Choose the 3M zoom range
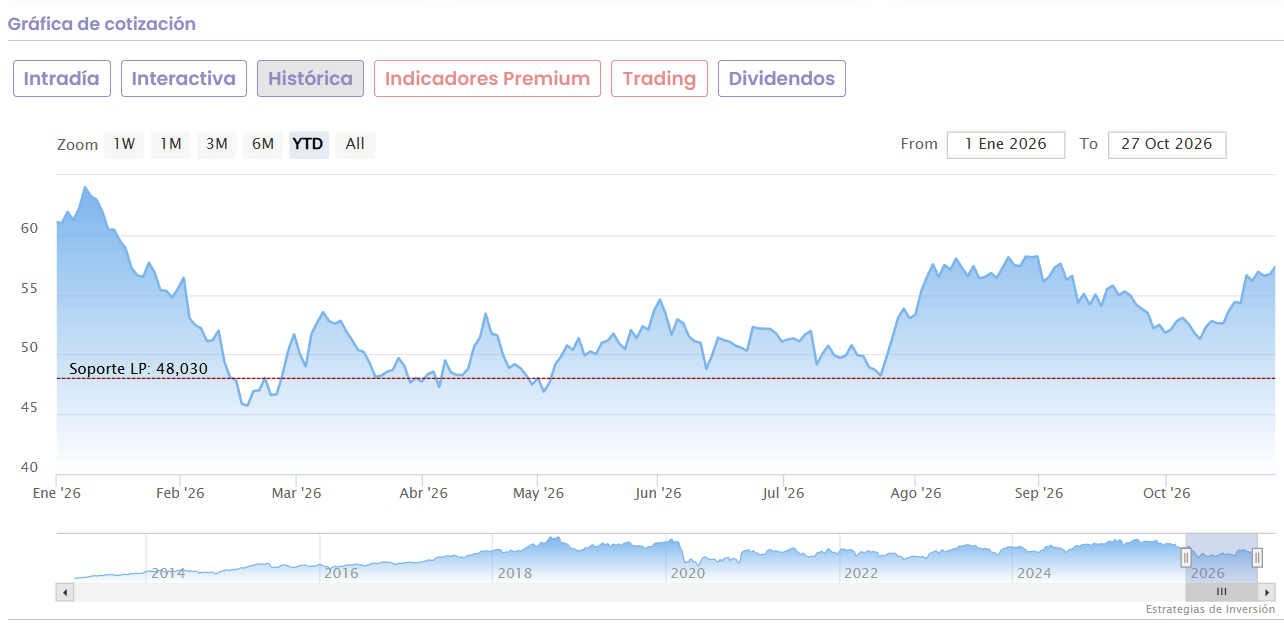 (217, 144)
